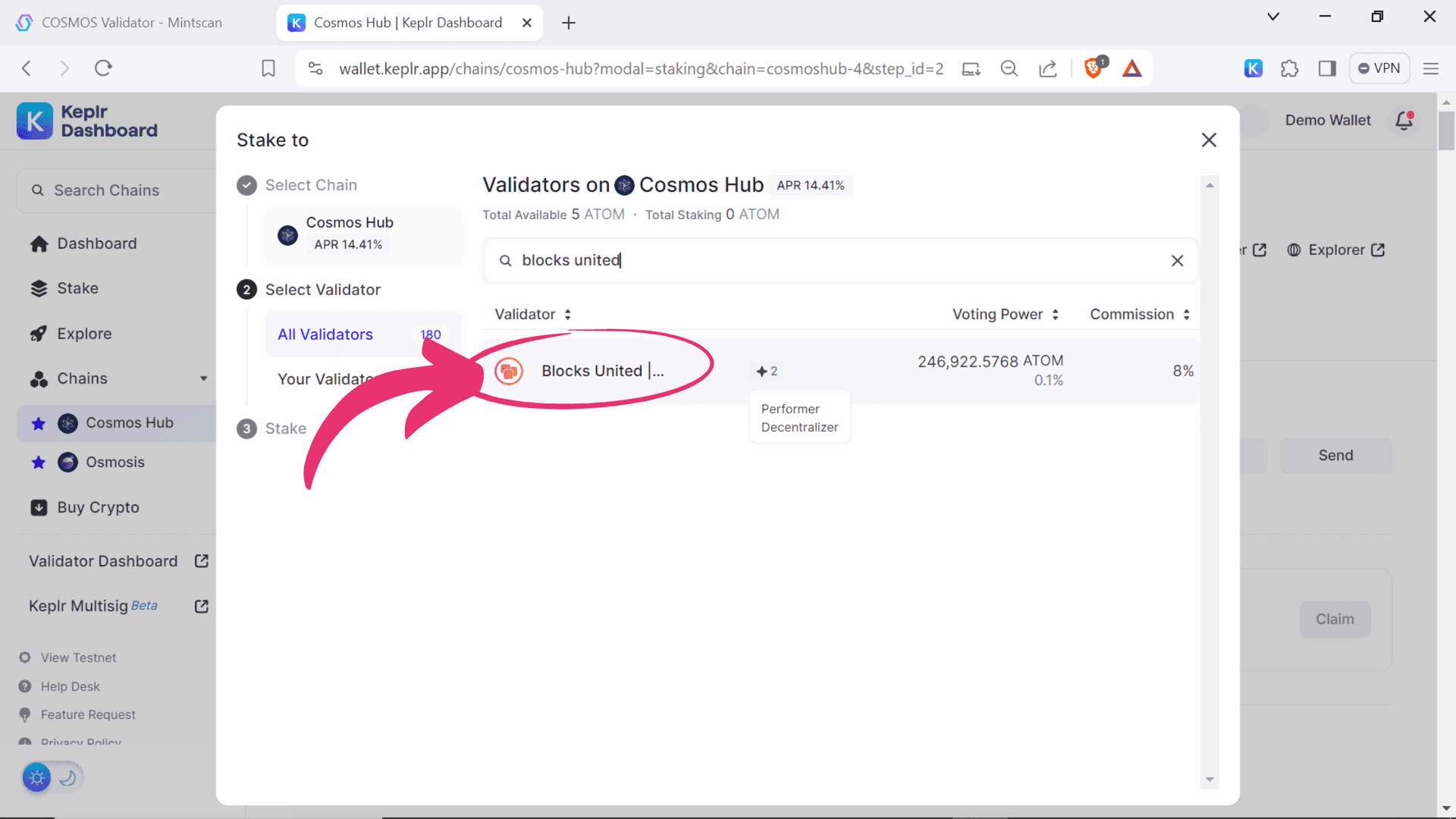This screenshot has height=819, width=1456.
Task: Reload the browser page
Action: click(103, 68)
